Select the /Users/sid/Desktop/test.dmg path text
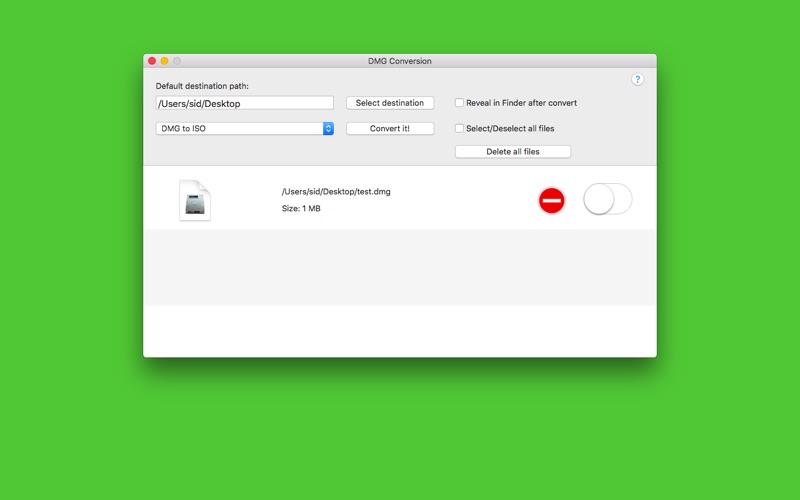This screenshot has width=800, height=500. (336, 192)
